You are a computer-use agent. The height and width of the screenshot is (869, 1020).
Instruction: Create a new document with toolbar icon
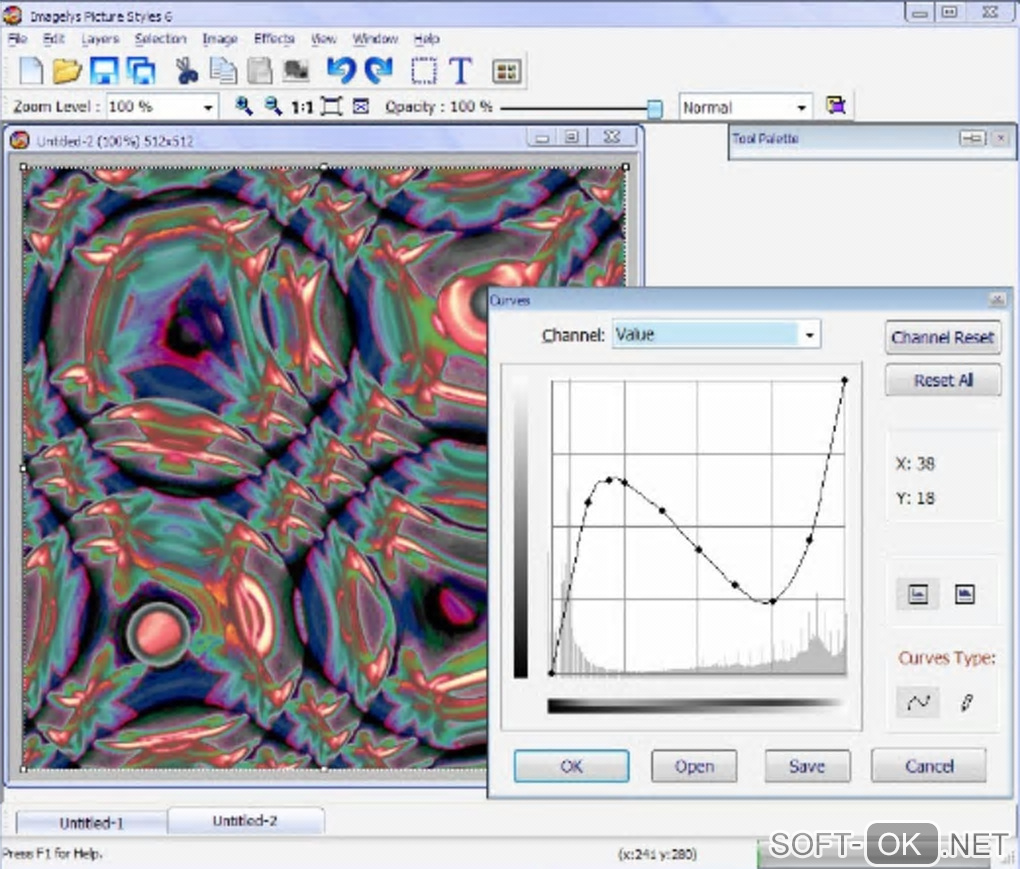click(x=31, y=71)
